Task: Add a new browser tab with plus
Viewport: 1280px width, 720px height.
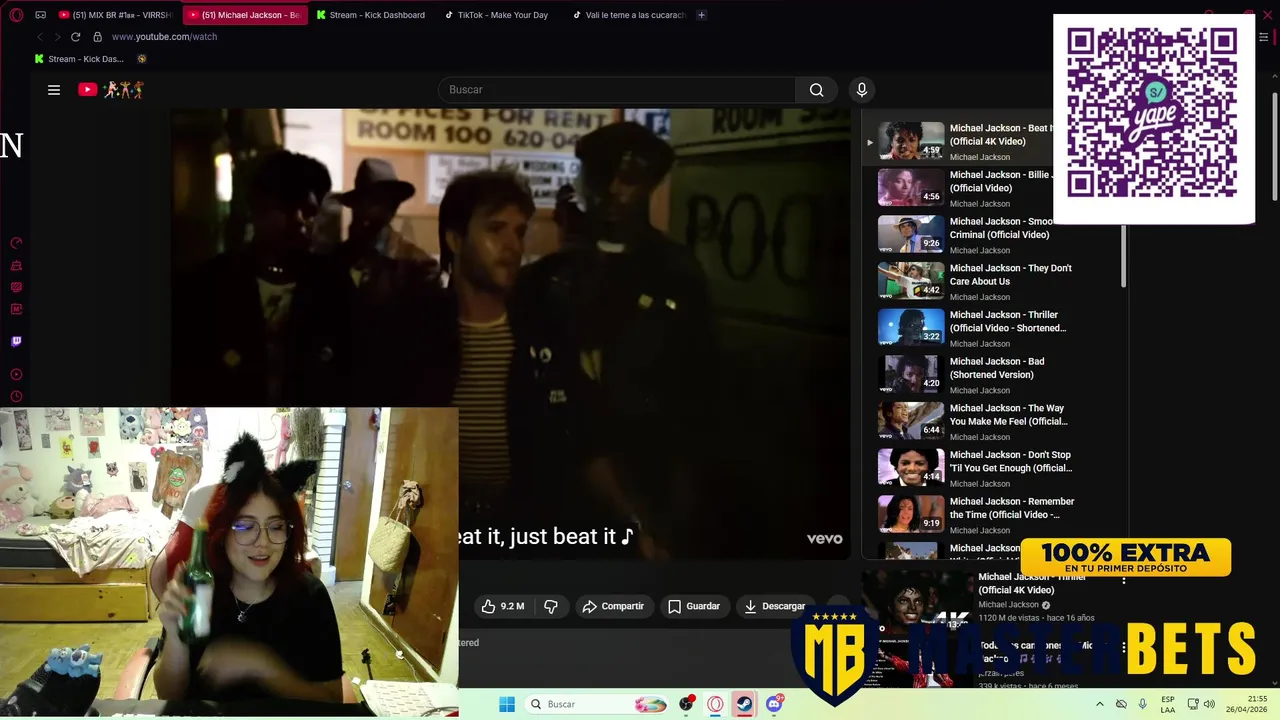Action: click(x=701, y=15)
